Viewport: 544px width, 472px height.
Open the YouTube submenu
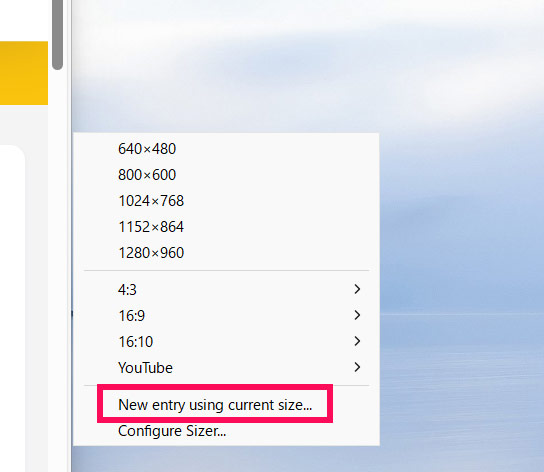click(x=226, y=368)
